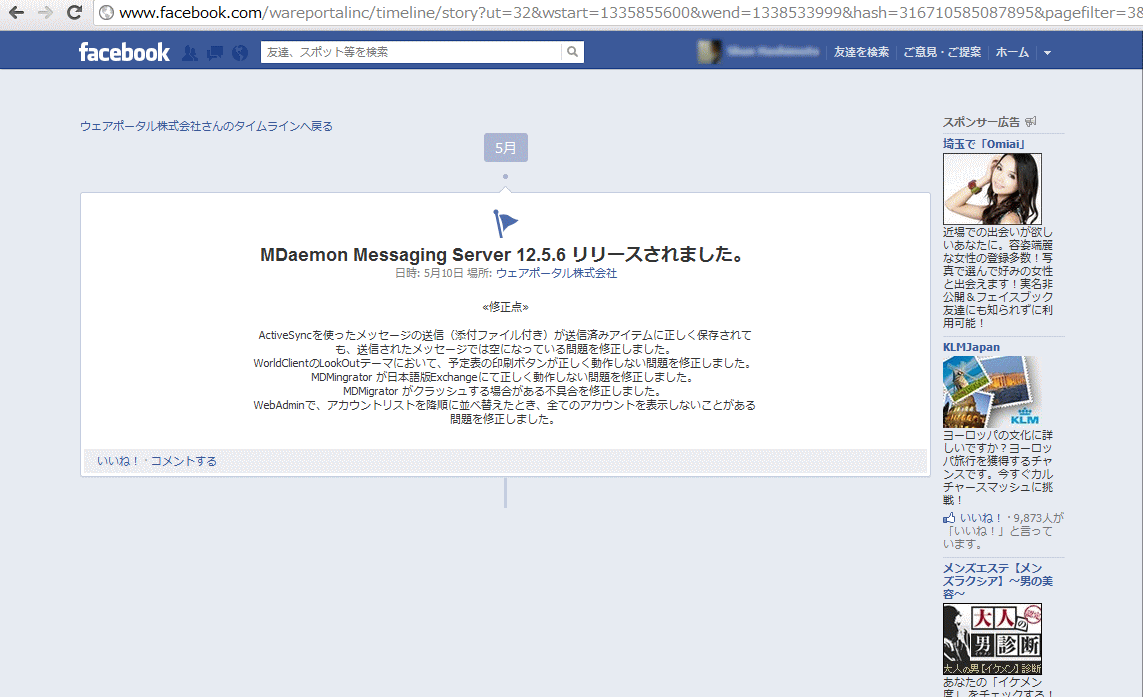Click the 5月 timeline month marker

pos(505,148)
